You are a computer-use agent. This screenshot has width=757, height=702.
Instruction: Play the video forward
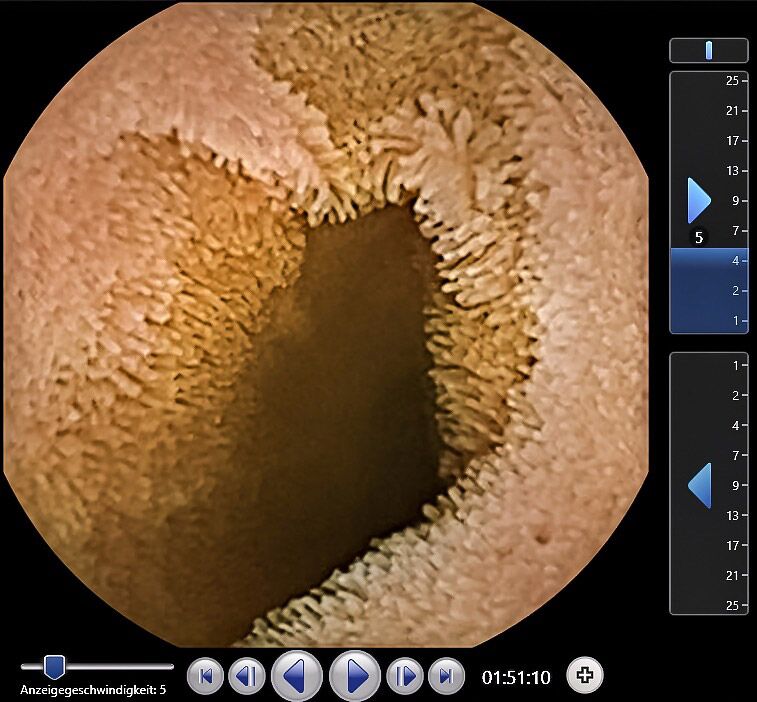[x=355, y=677]
